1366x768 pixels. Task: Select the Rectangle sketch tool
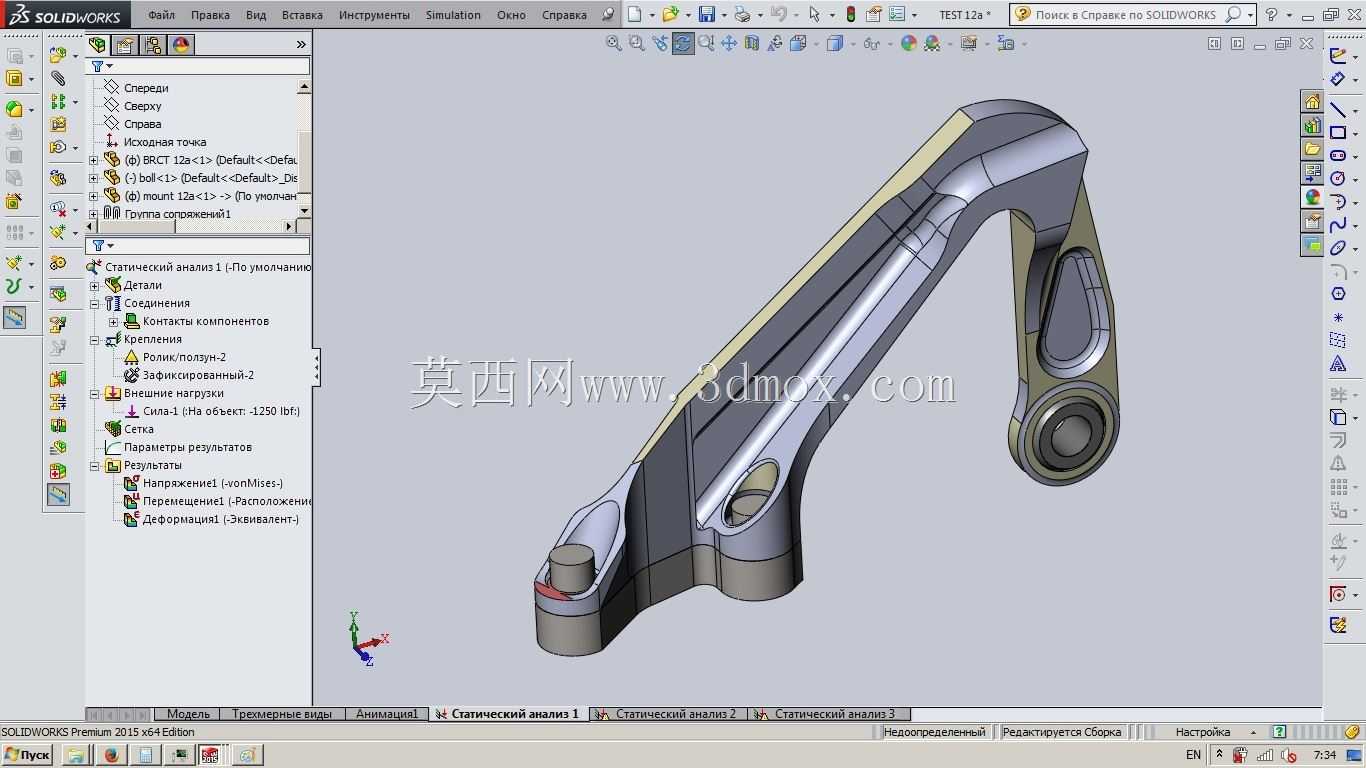[1338, 133]
